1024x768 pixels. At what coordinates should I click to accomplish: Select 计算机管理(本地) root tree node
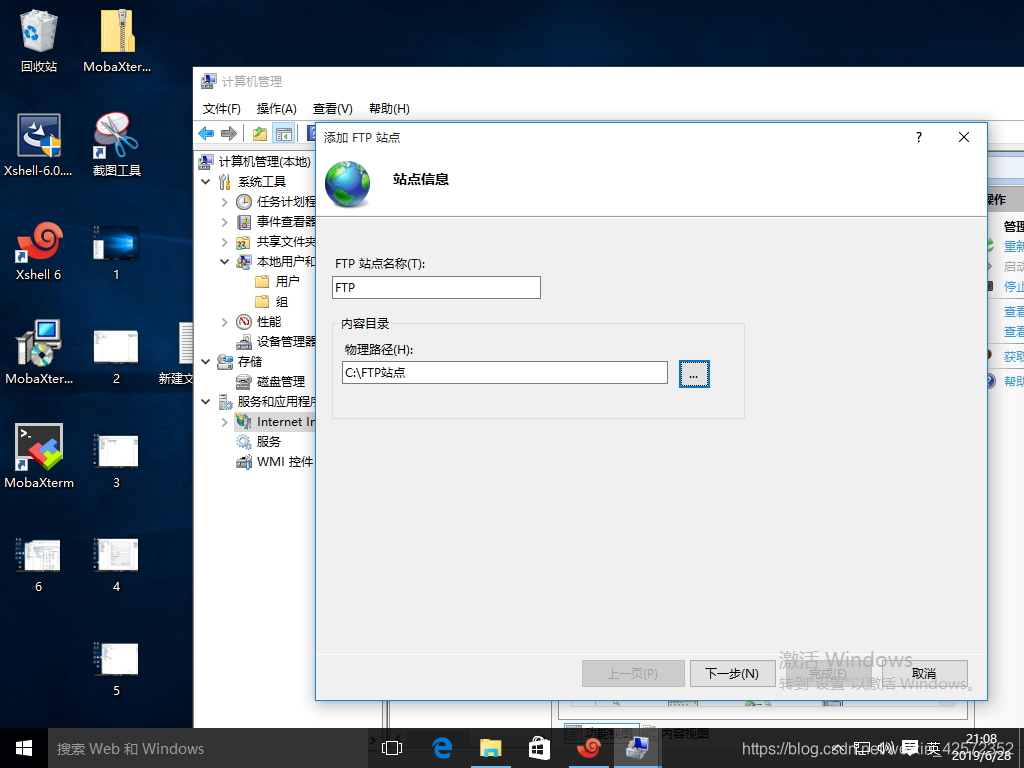264,161
